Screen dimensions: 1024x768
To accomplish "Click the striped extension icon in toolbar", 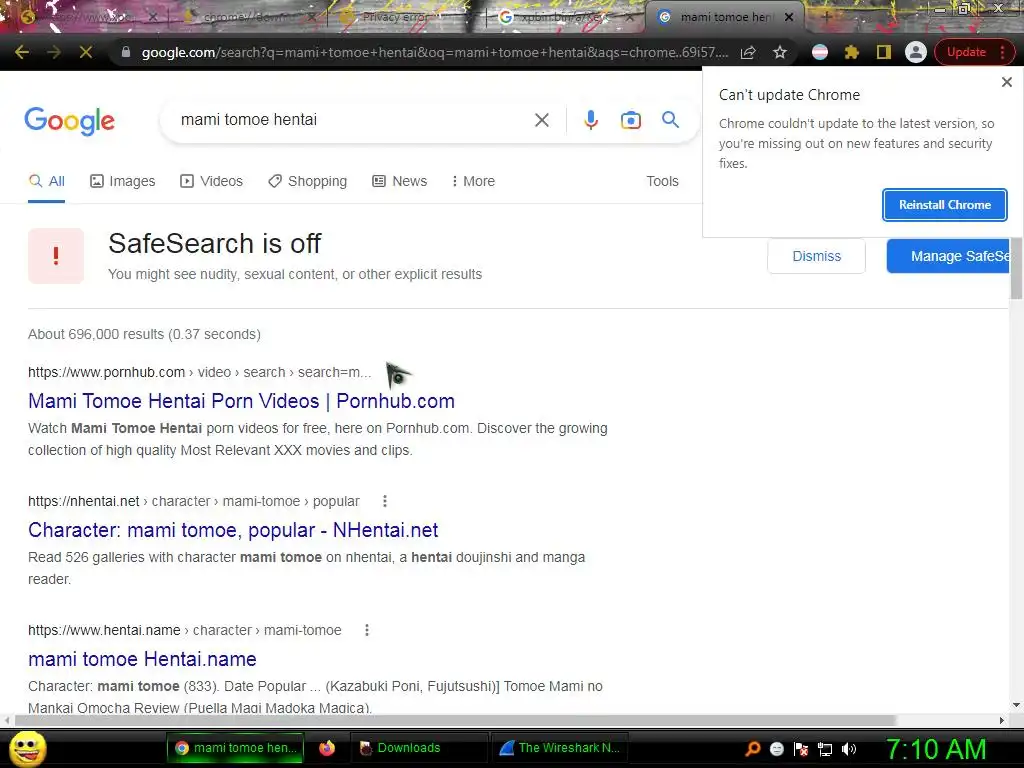I will (820, 52).
